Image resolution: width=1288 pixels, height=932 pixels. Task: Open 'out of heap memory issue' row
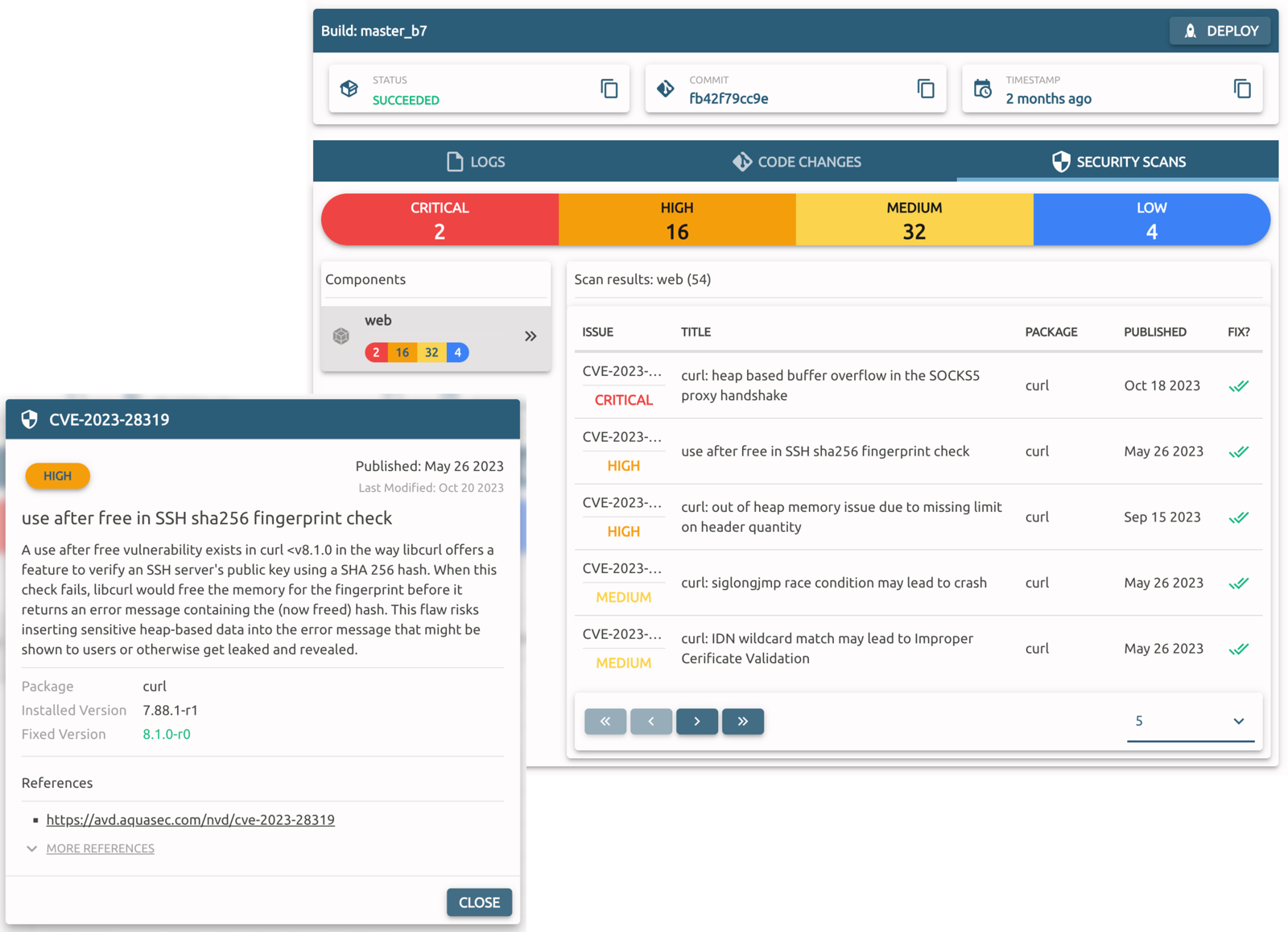[918, 518]
